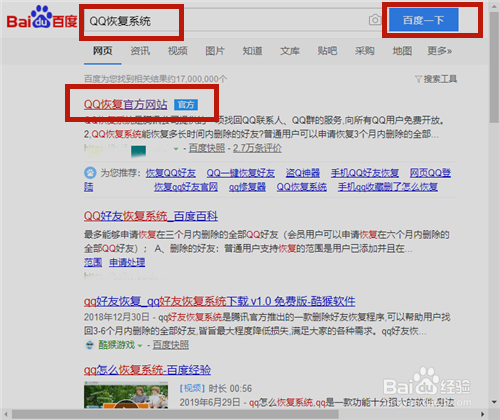Click the Baidu logo
Screen dimensions: 500x420
point(42,17)
